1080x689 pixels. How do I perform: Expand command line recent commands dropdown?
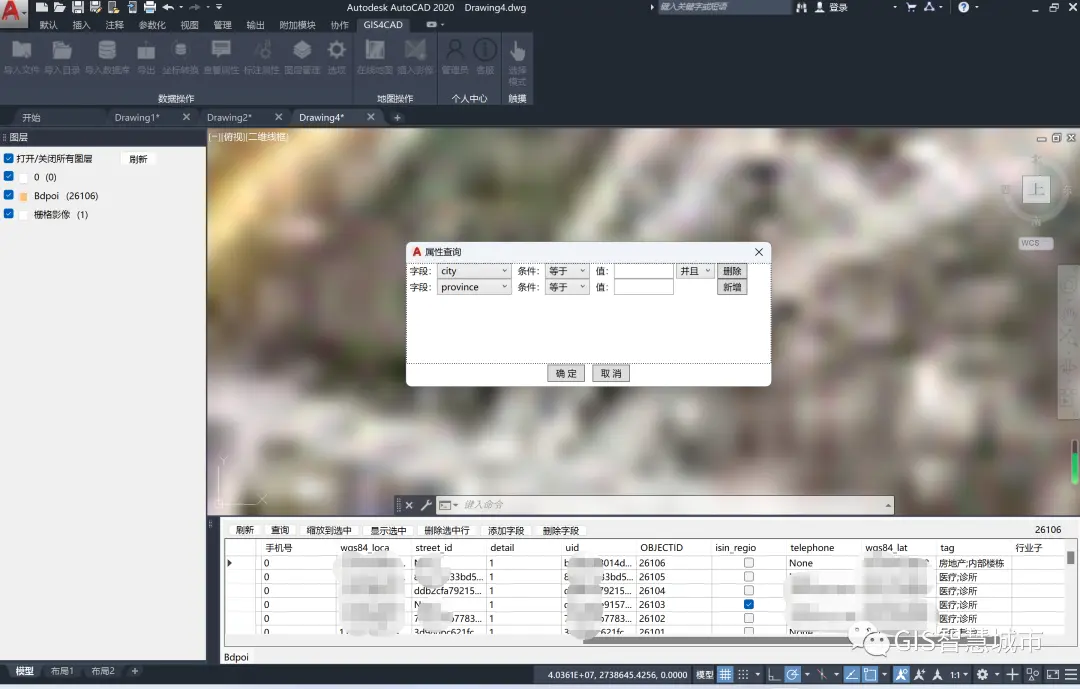(888, 505)
